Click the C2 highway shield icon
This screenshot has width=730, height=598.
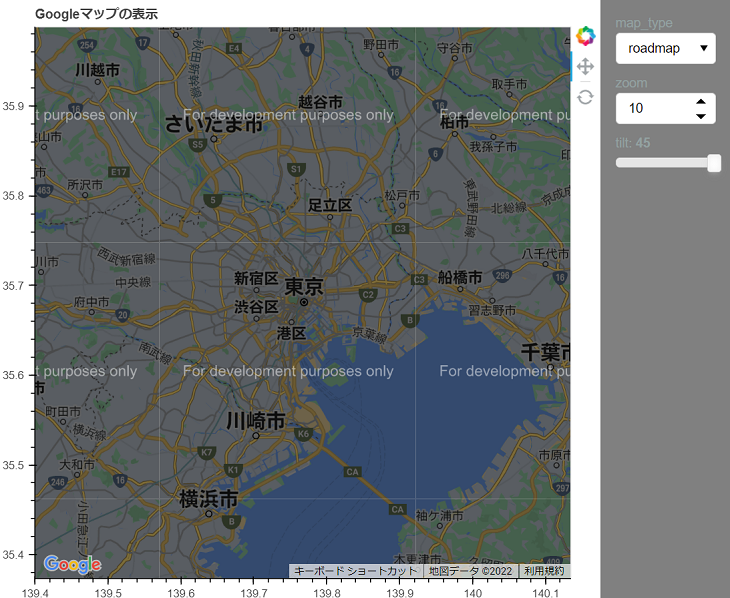[x=368, y=295]
